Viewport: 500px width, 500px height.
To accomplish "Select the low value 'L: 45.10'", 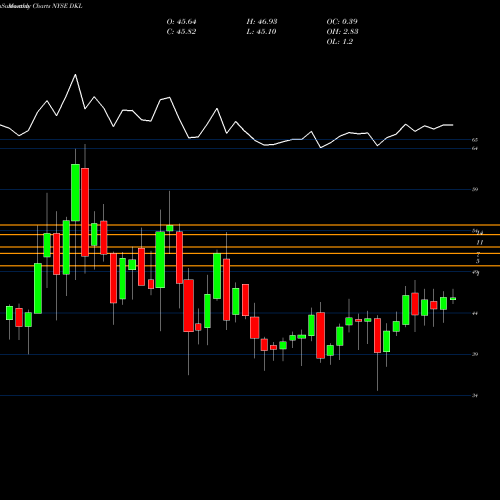I will coord(261,32).
